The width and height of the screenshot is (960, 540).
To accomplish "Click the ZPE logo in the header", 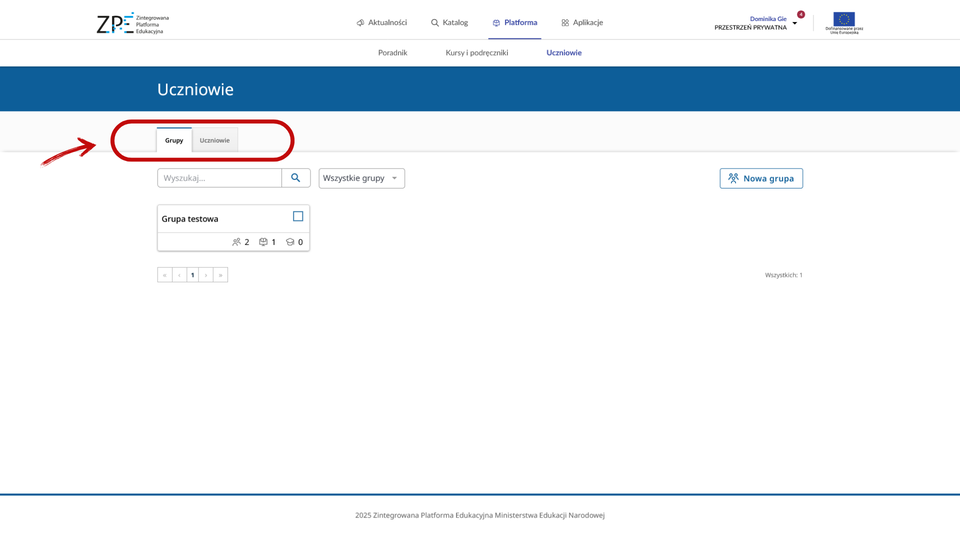I will [x=132, y=23].
